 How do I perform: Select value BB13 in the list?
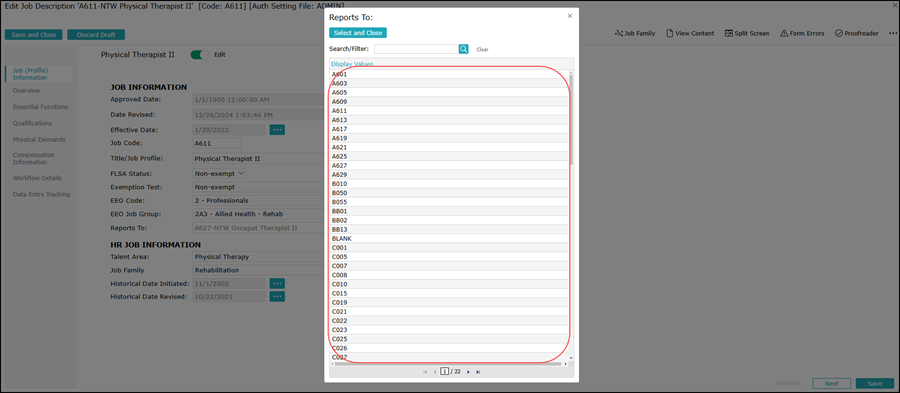(x=449, y=229)
